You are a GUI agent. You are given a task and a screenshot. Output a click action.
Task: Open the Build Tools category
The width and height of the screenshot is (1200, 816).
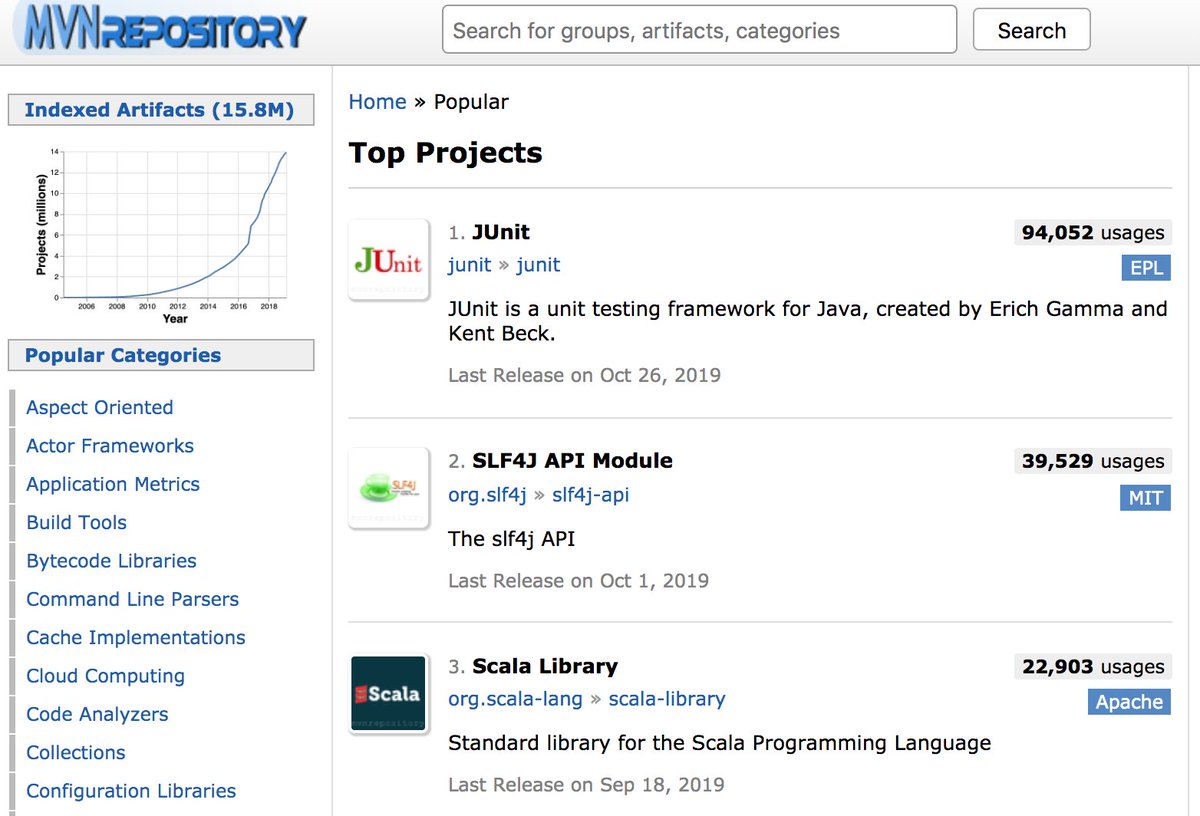click(x=76, y=522)
